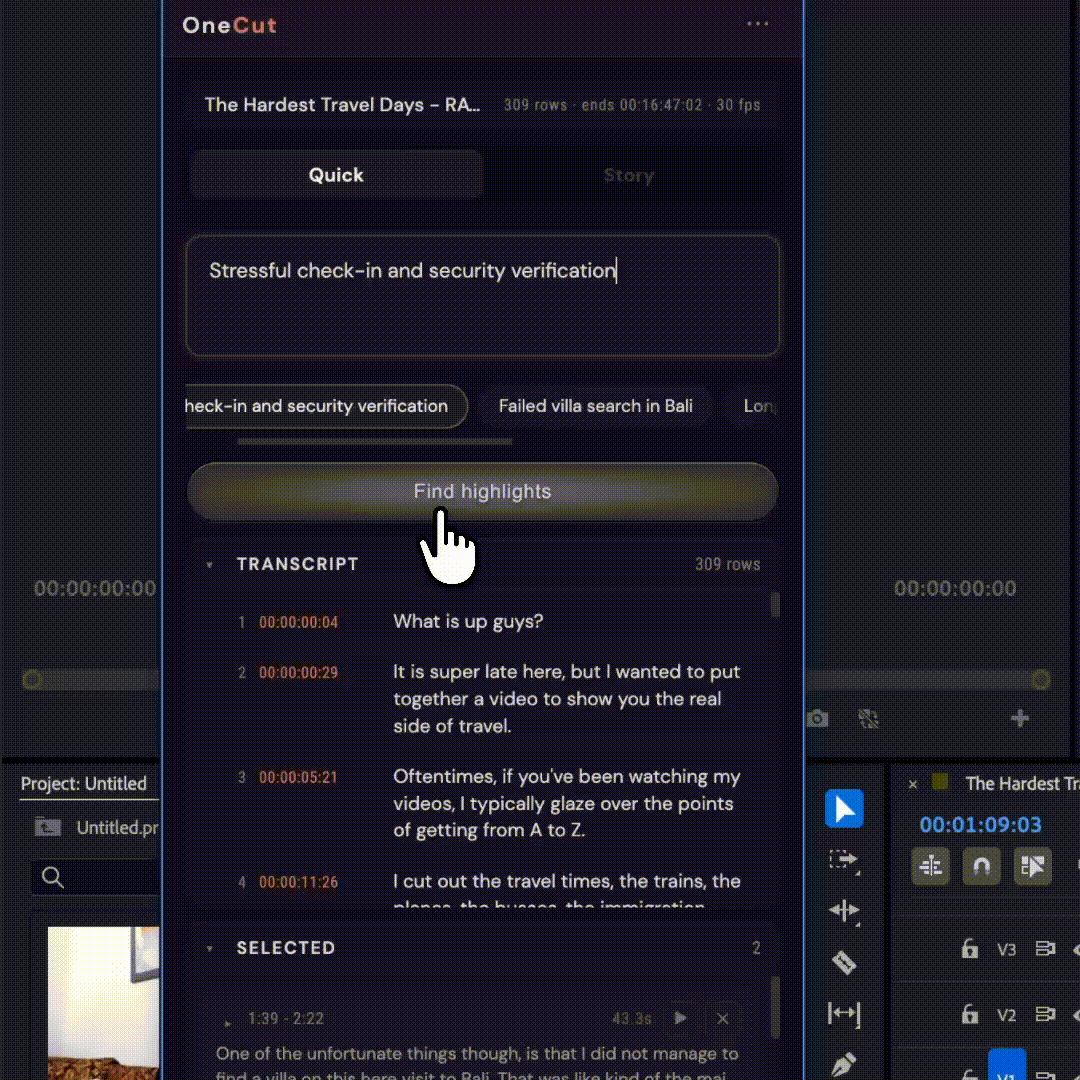Image resolution: width=1080 pixels, height=1080 pixels.
Task: Play the 1:39 - 2:22 selected clip
Action: point(680,1018)
